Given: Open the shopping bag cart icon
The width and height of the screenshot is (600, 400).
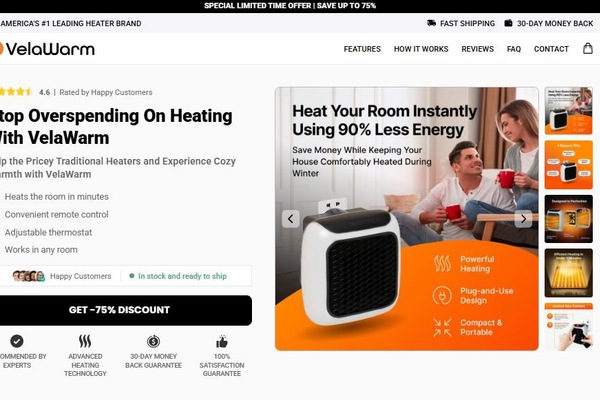Looking at the screenshot, I should point(588,49).
